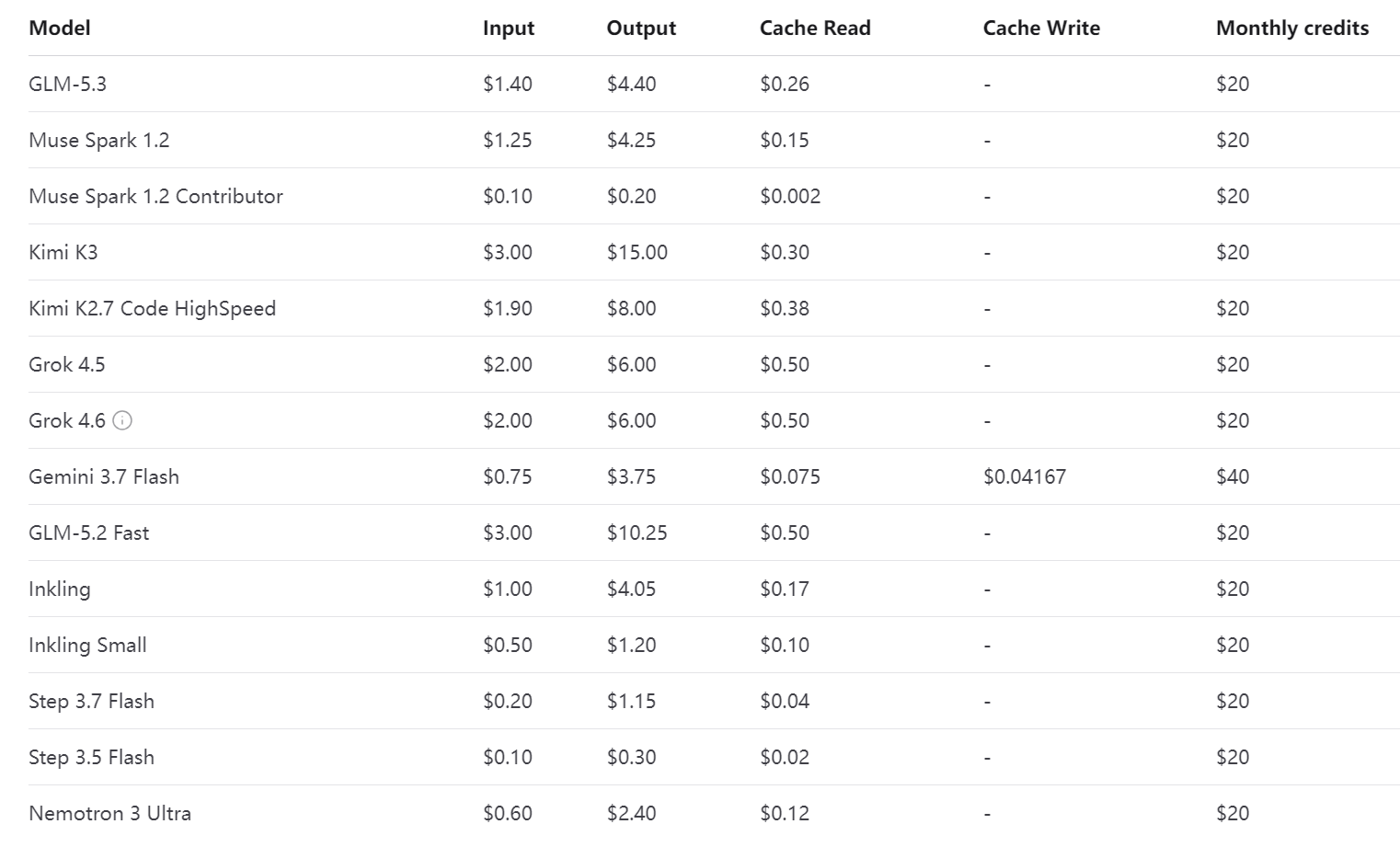
Task: Click the $0.04167 cache write value
Action: 1025,476
